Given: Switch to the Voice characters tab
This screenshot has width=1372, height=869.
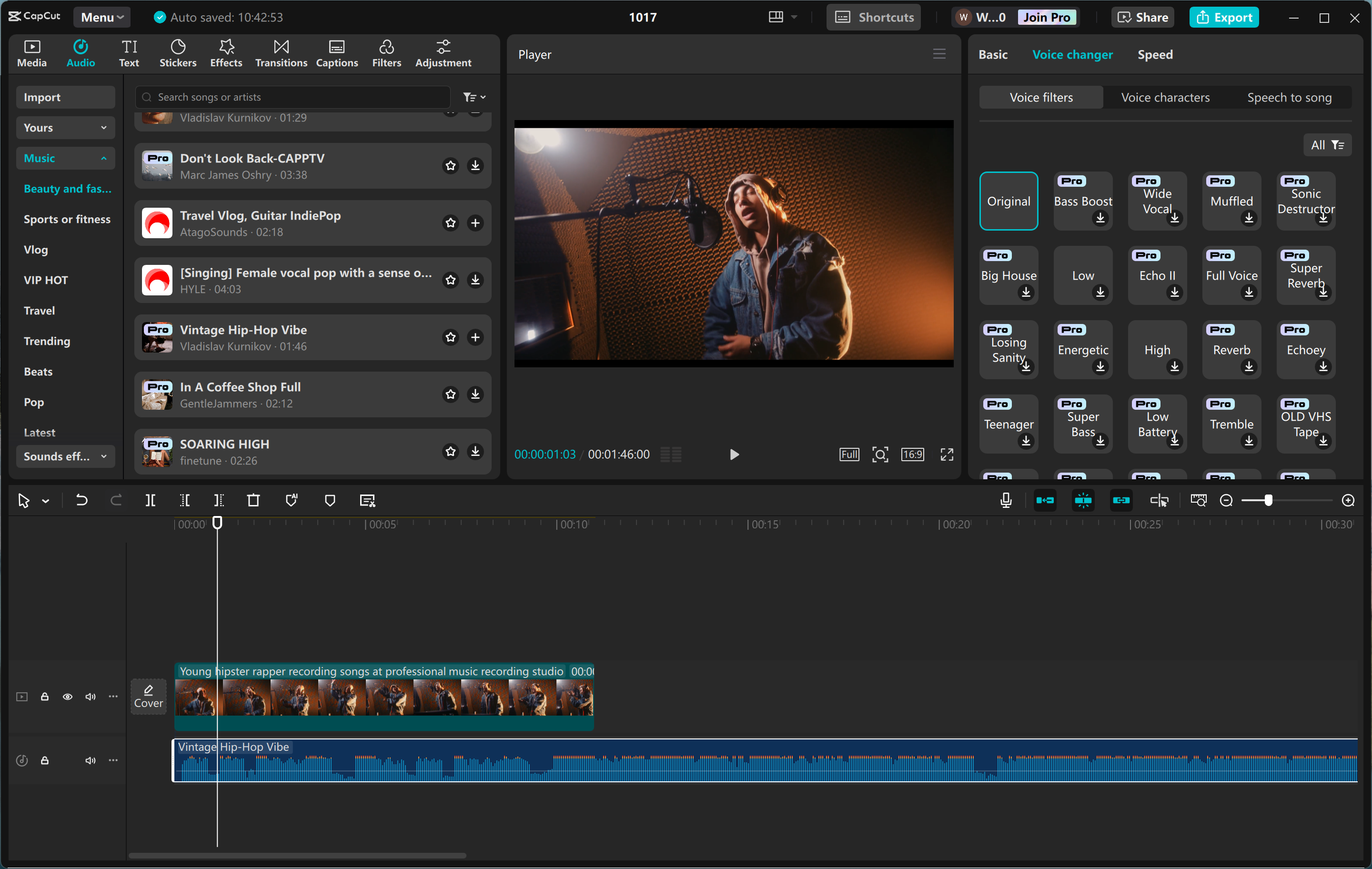Looking at the screenshot, I should (1165, 97).
